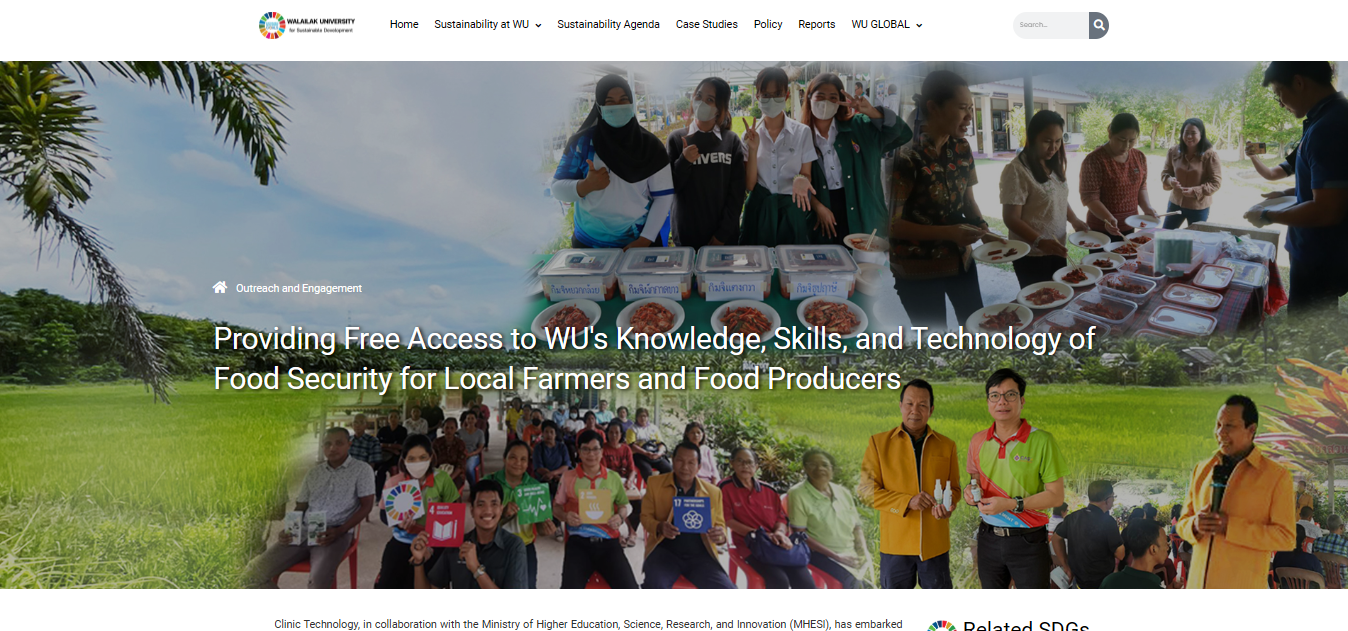Click into the Search text field
Screen dimensions: 1348x631
click(x=1051, y=25)
